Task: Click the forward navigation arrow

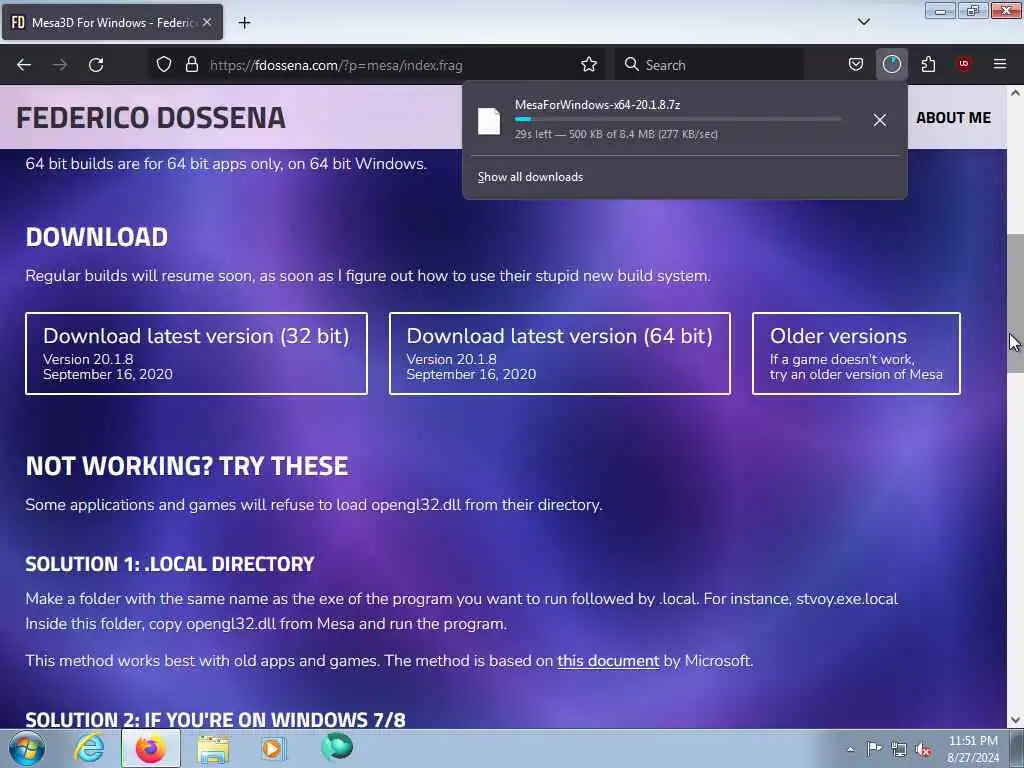Action: click(x=60, y=65)
